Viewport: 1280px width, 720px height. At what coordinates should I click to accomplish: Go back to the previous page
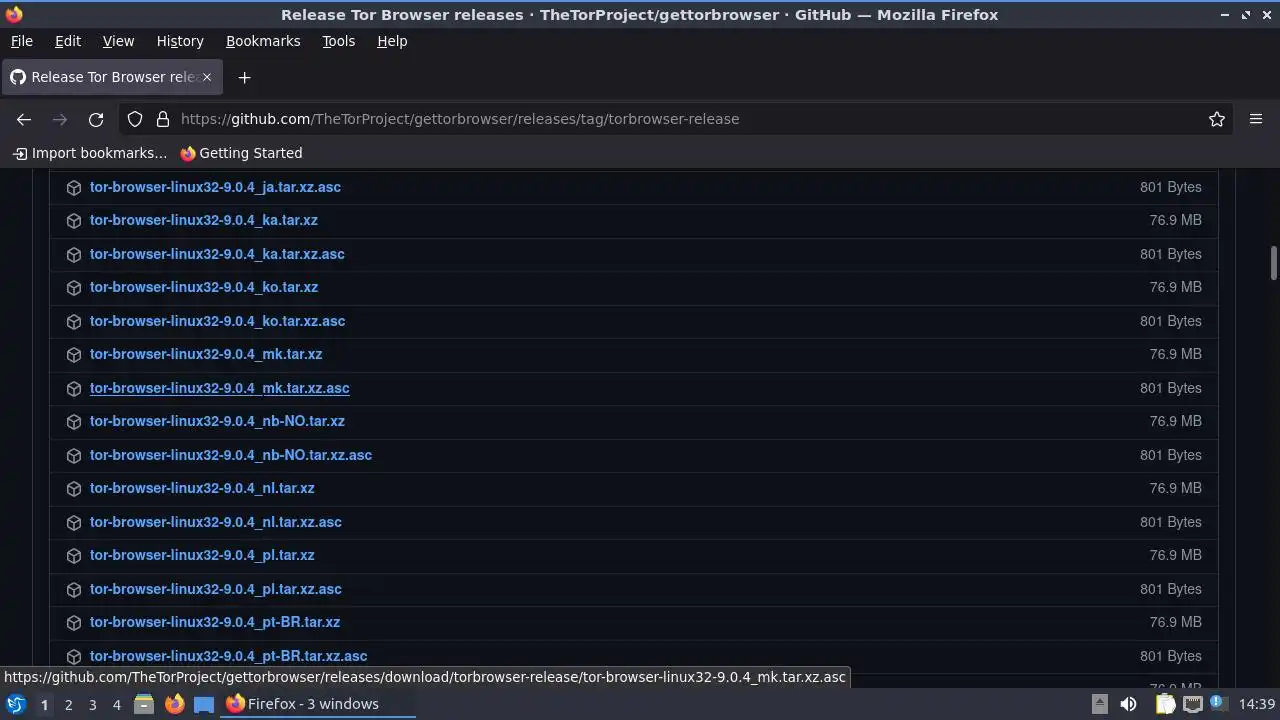click(24, 119)
